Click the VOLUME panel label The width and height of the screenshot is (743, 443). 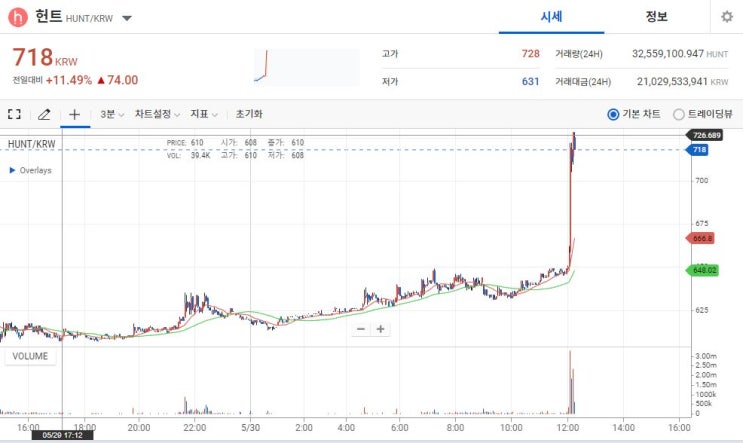(x=30, y=356)
